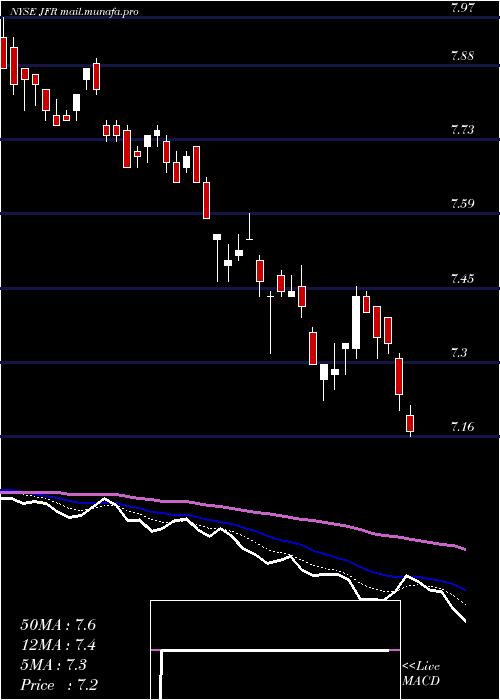The height and width of the screenshot is (700, 500).
Task: Click the tall white candlestick below 7.45
Action: point(356,322)
